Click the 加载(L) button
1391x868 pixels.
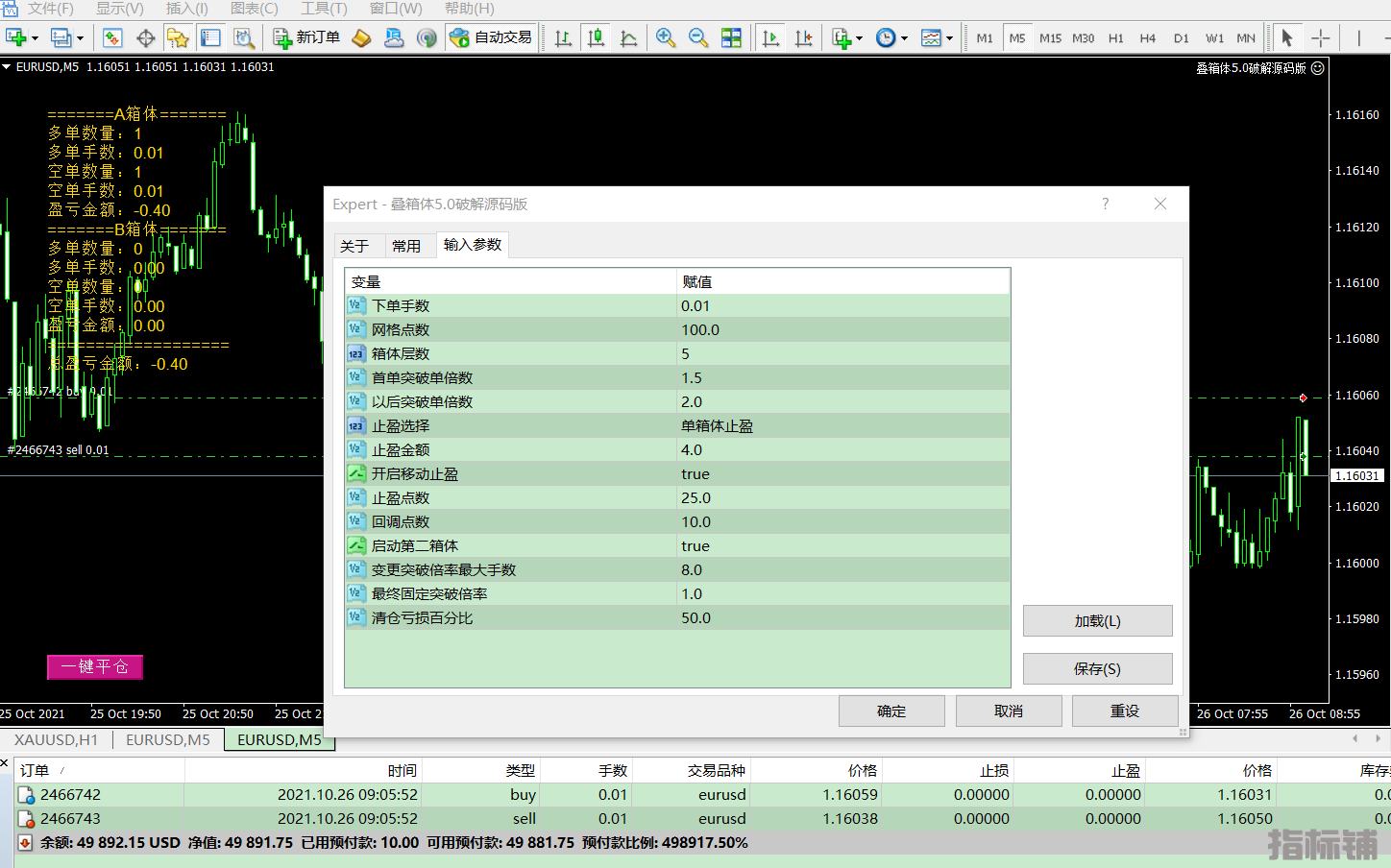pyautogui.click(x=1097, y=621)
